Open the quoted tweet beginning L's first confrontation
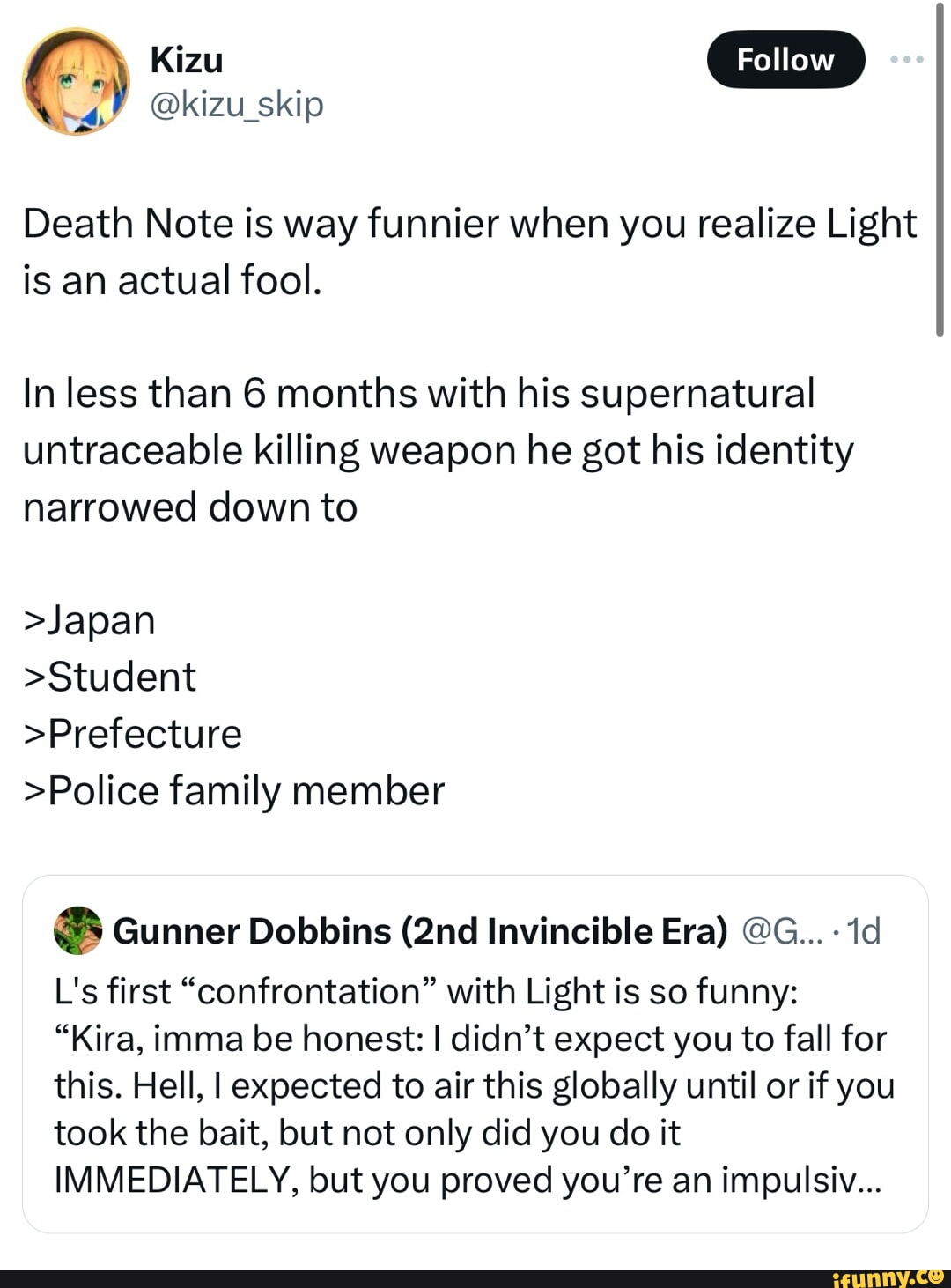Viewport: 951px width, 1288px height. click(x=474, y=1085)
